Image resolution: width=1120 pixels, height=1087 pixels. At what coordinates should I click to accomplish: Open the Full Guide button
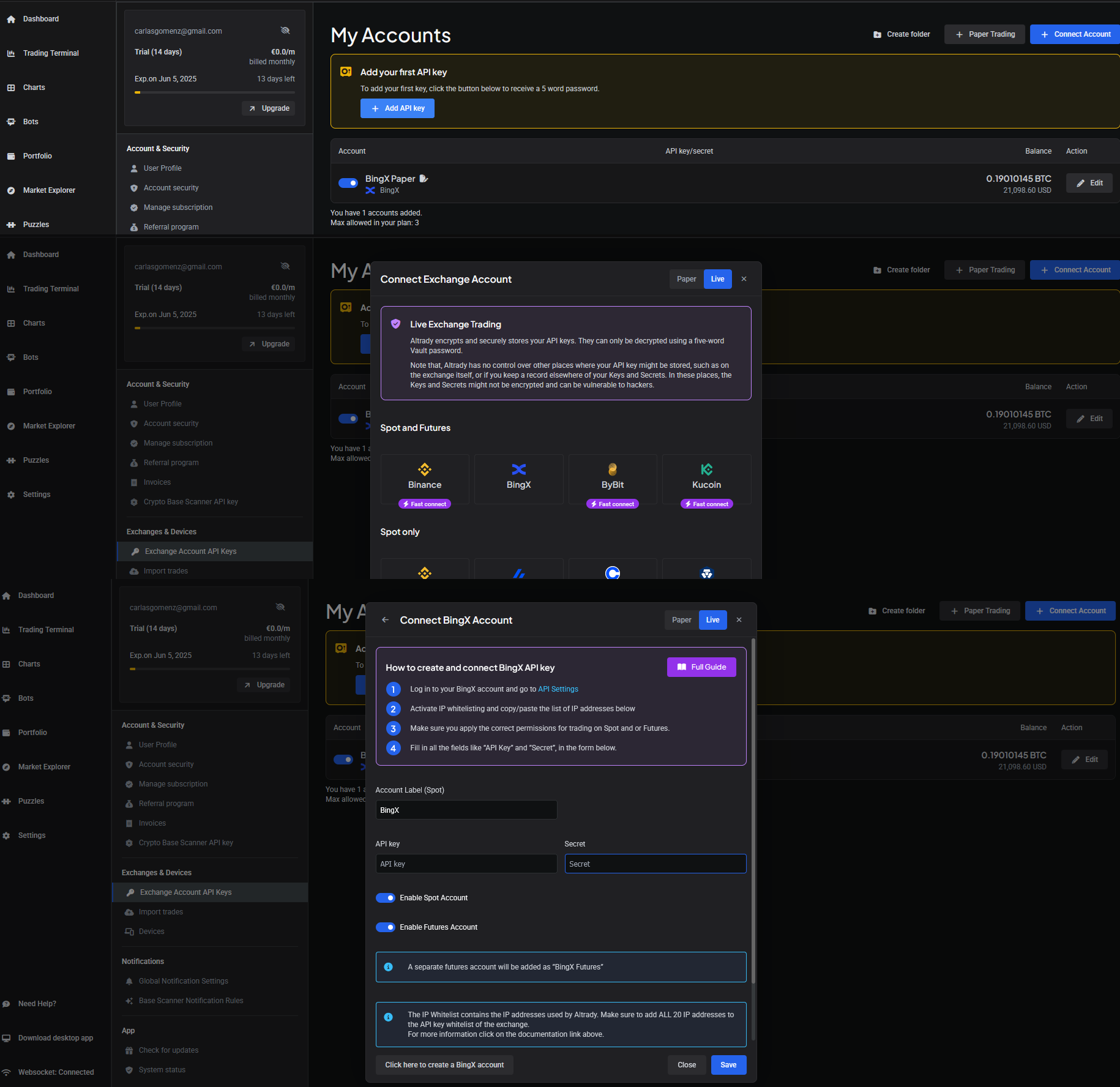click(x=701, y=667)
